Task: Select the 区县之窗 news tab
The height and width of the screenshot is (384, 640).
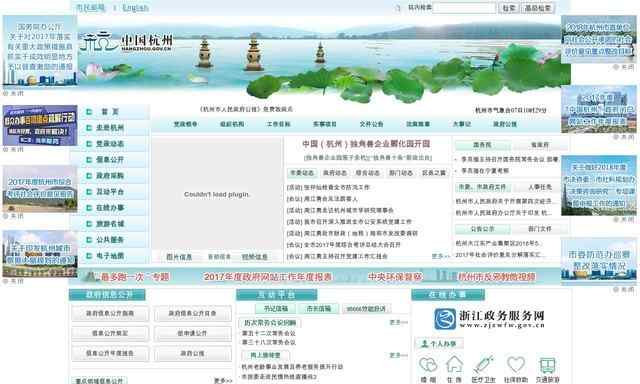Action: click(434, 173)
